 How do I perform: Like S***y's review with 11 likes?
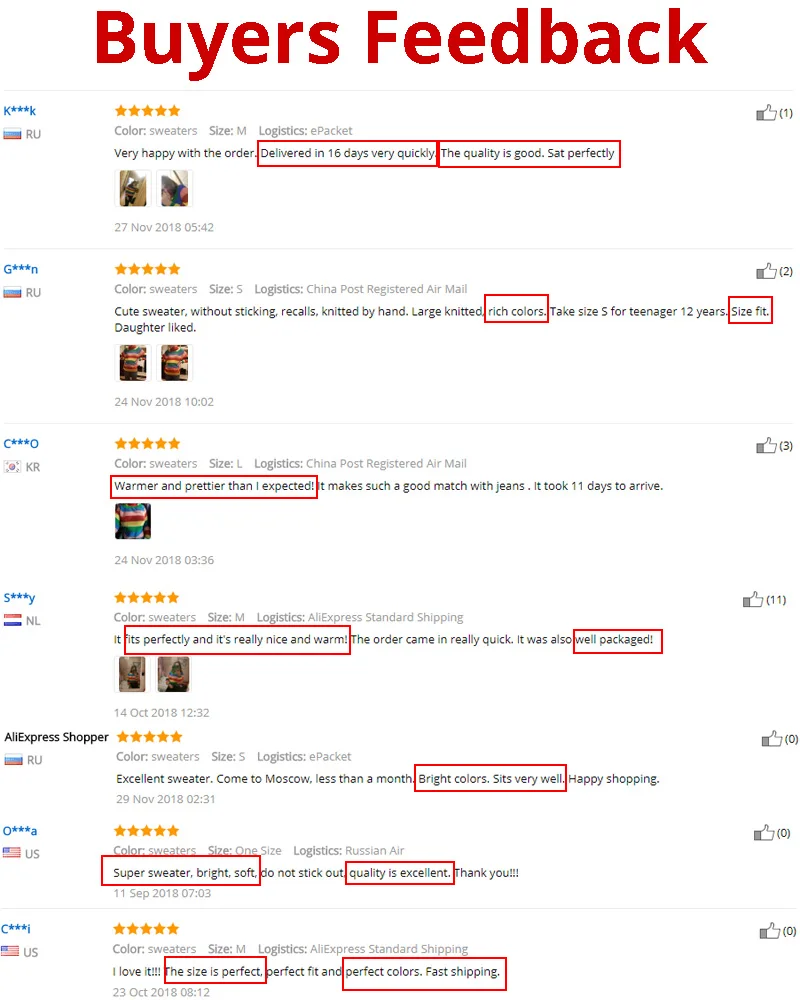coord(753,599)
